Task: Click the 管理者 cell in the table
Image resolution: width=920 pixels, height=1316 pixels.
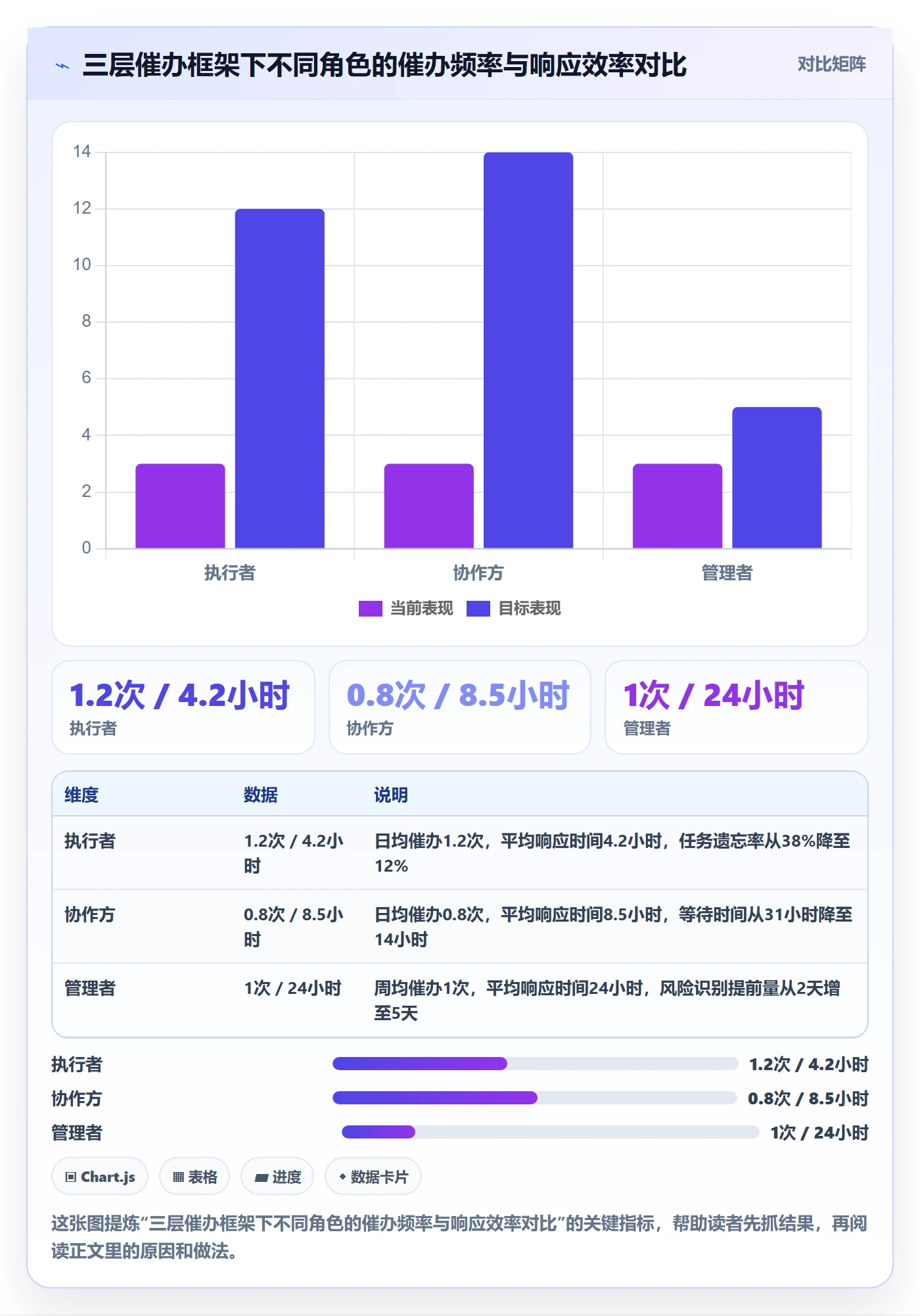Action: (90, 988)
